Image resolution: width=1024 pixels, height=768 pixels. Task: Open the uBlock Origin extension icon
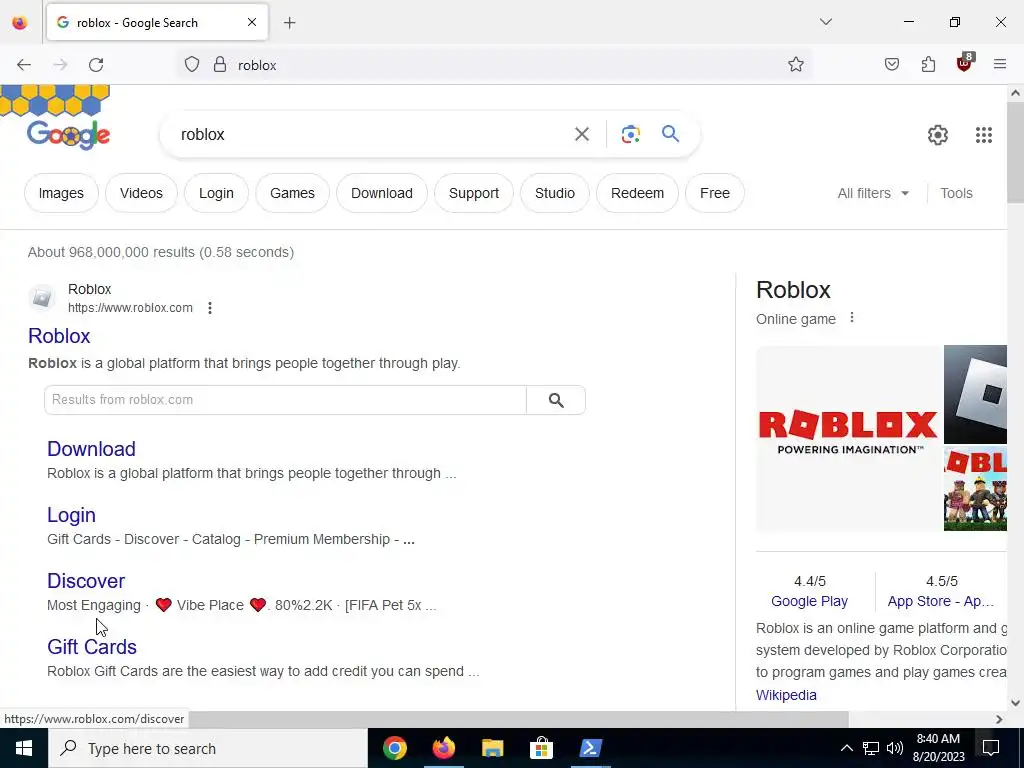click(x=965, y=63)
